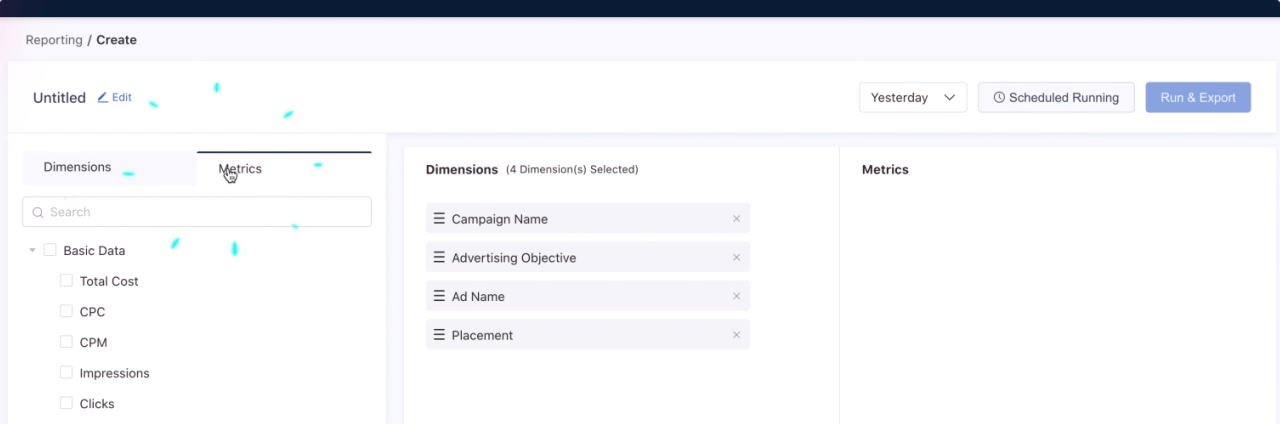Click the drag handle icon for Ad Name
Screen dimensions: 1280x424
pyautogui.click(x=439, y=296)
